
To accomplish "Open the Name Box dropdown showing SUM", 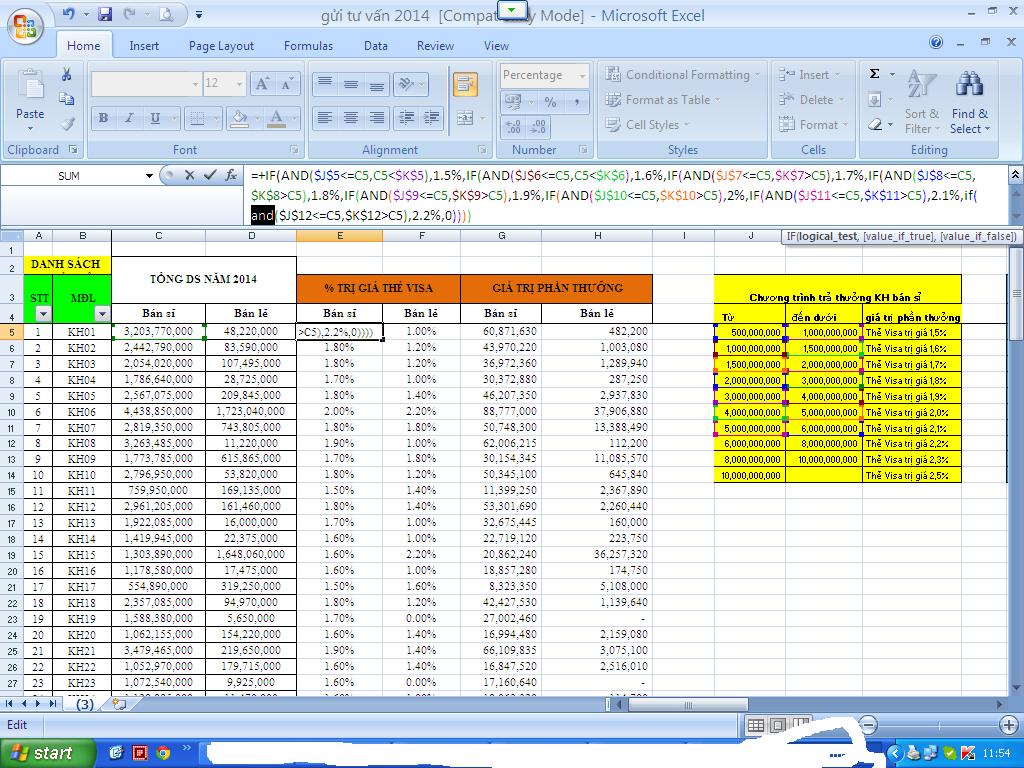I will coord(150,176).
